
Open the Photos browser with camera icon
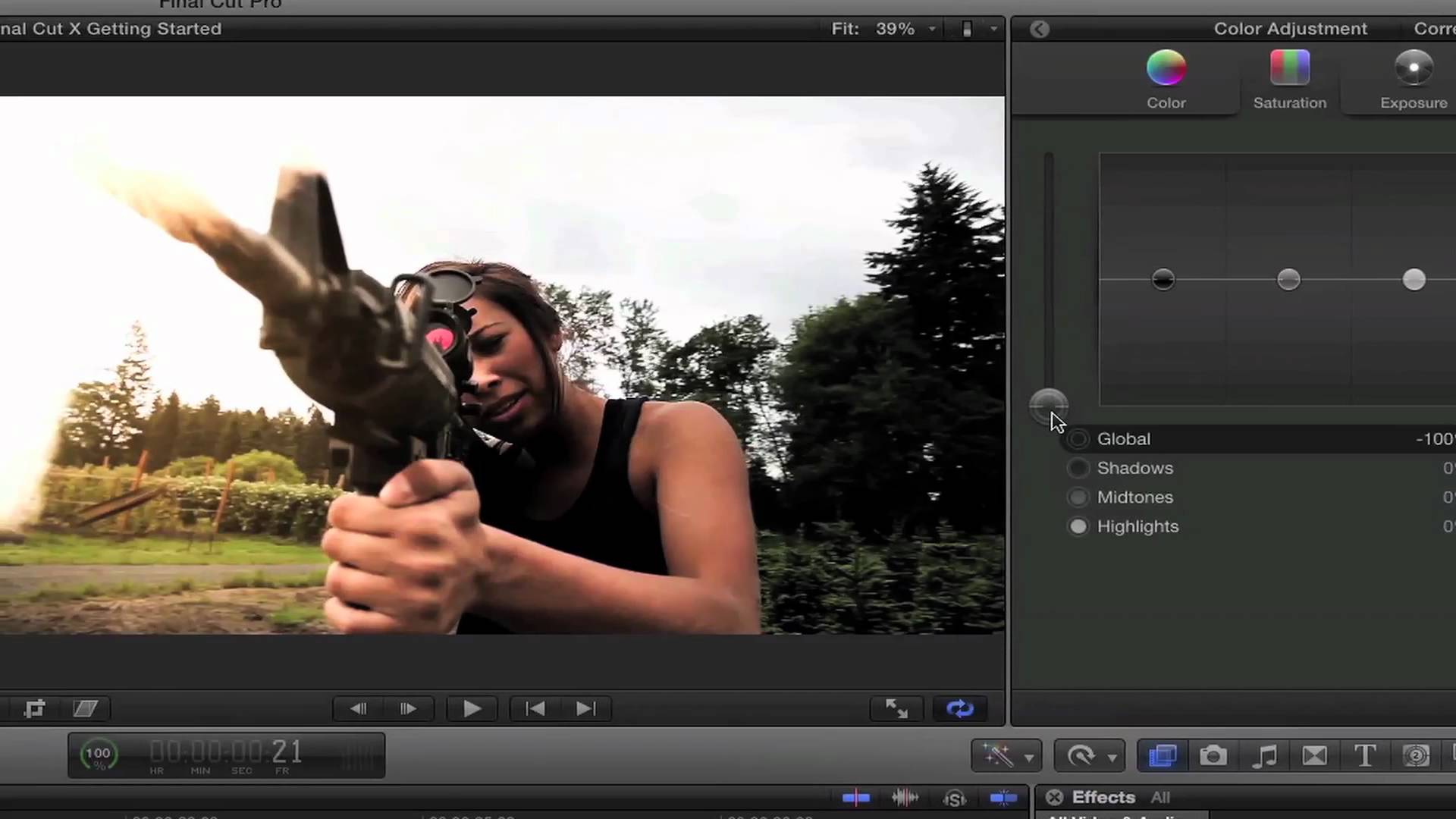(x=1213, y=755)
